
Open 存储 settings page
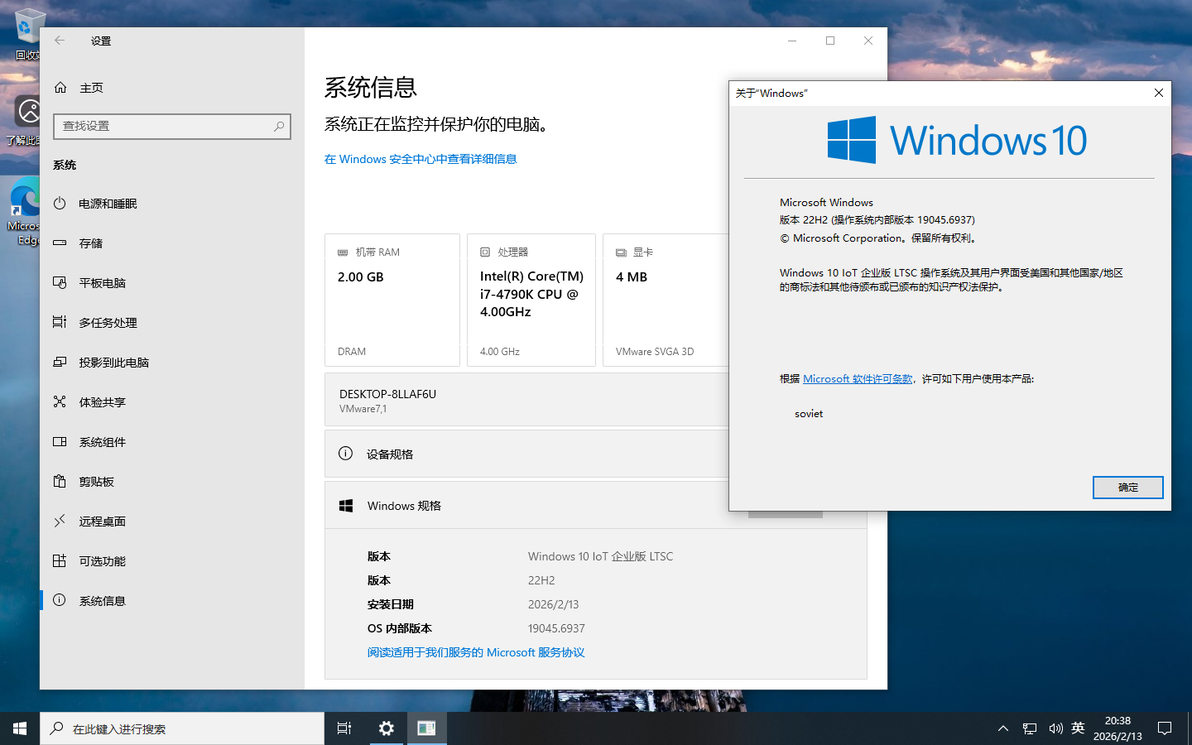point(172,243)
